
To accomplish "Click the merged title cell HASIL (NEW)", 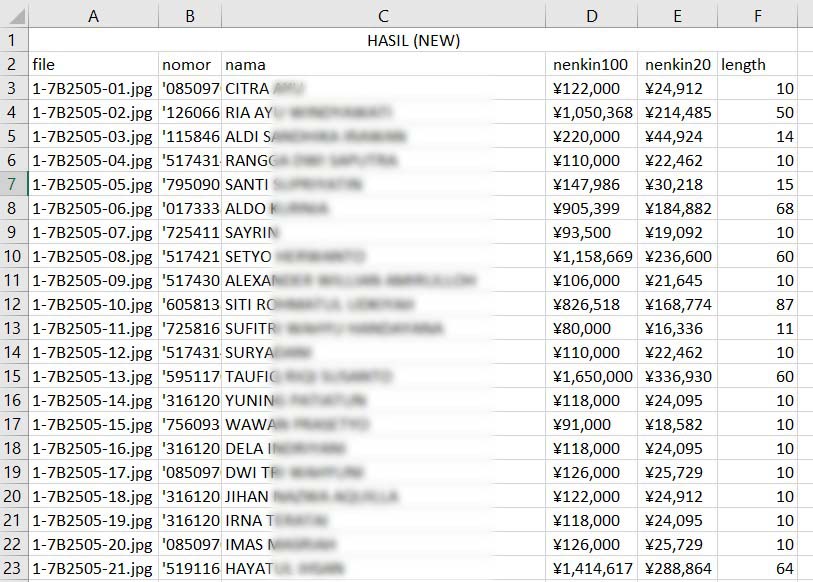I will pyautogui.click(x=413, y=40).
